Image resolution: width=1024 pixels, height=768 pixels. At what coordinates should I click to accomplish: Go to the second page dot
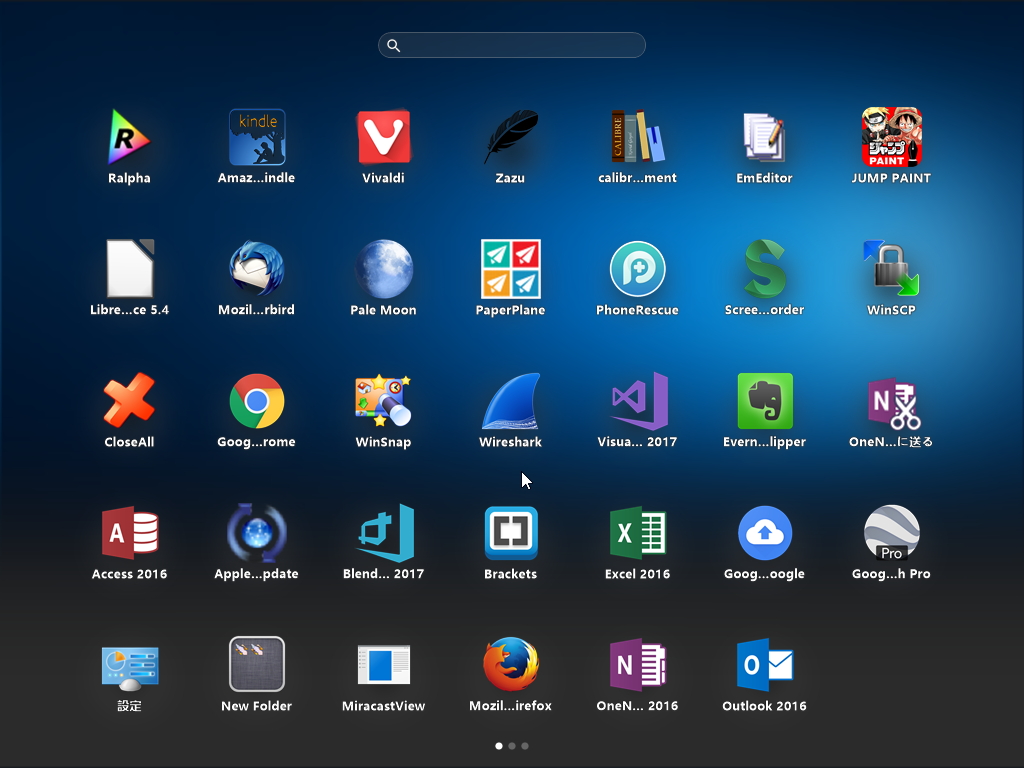[512, 746]
